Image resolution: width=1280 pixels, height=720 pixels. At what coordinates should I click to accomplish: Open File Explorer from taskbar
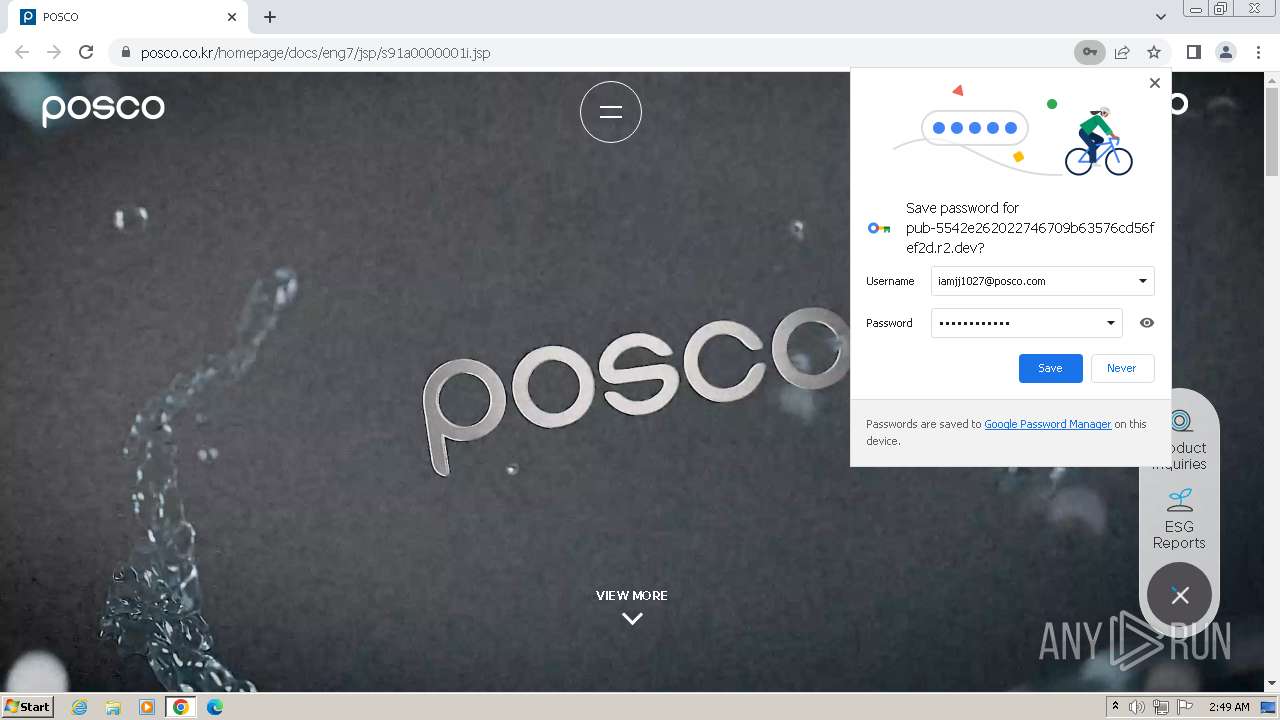[x=113, y=707]
